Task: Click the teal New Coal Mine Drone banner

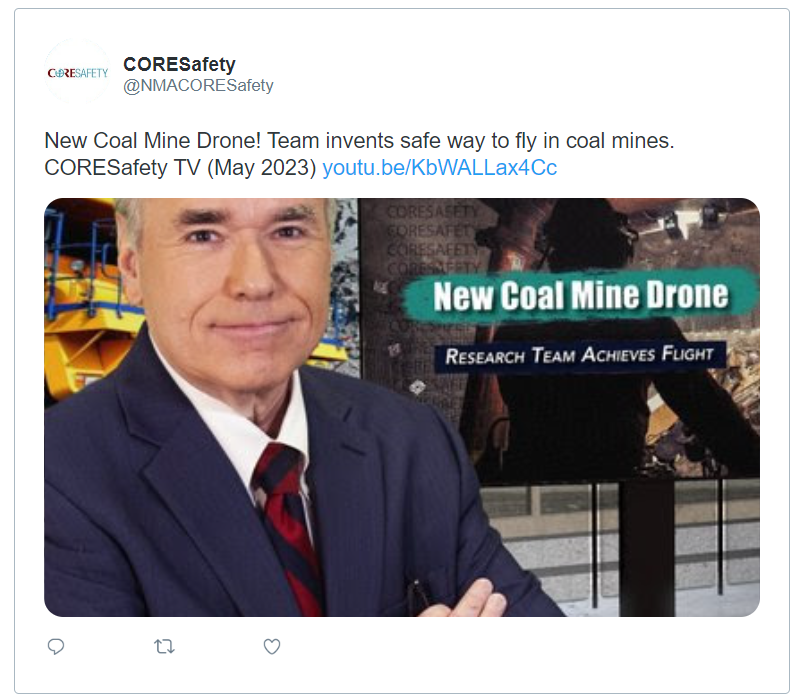Action: pos(580,295)
